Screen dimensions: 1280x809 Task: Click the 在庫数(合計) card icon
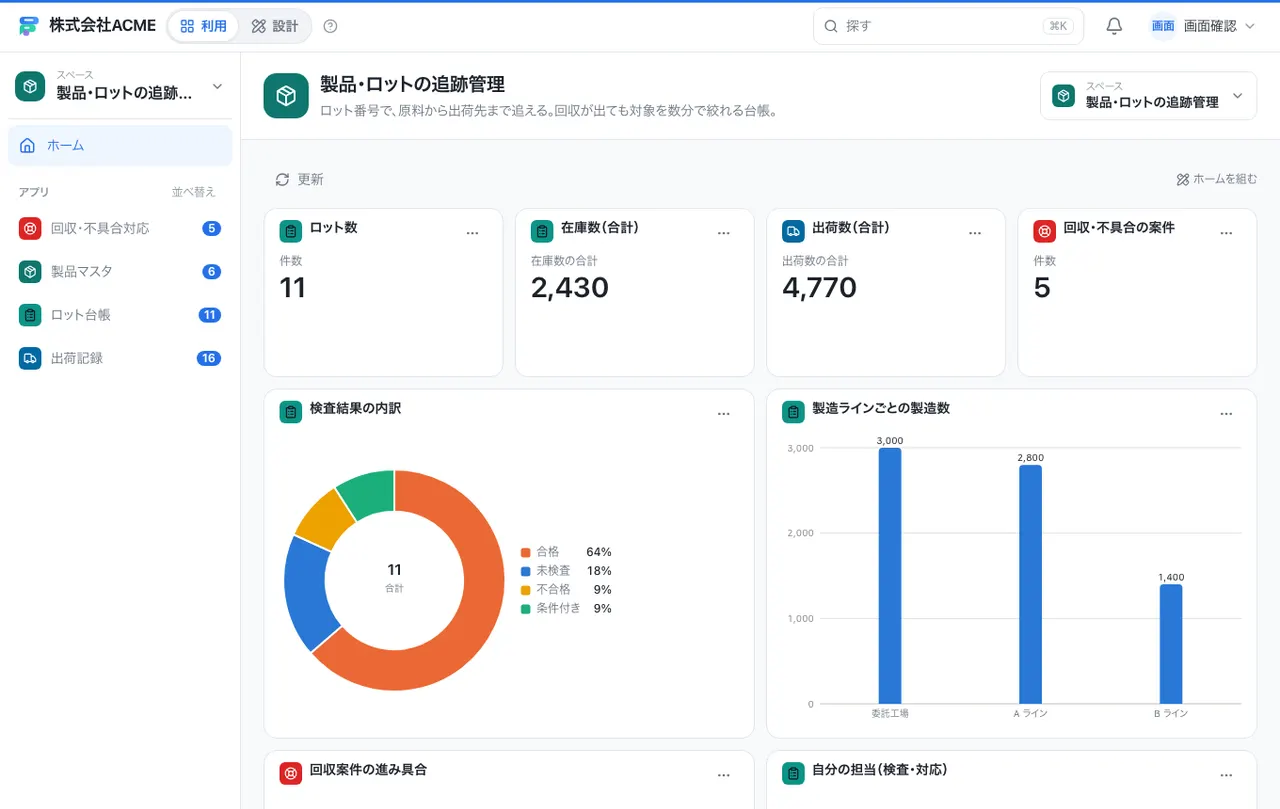(x=542, y=232)
